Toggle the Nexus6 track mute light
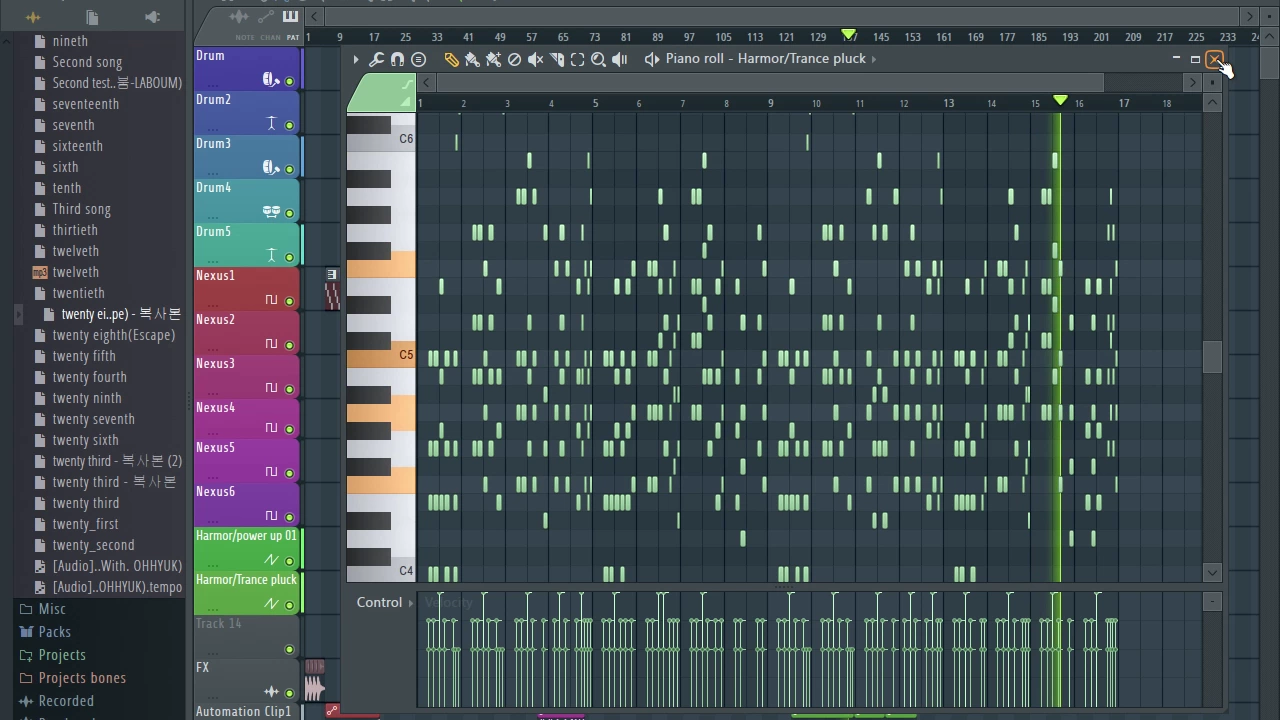Viewport: 1280px width, 720px height. click(290, 517)
